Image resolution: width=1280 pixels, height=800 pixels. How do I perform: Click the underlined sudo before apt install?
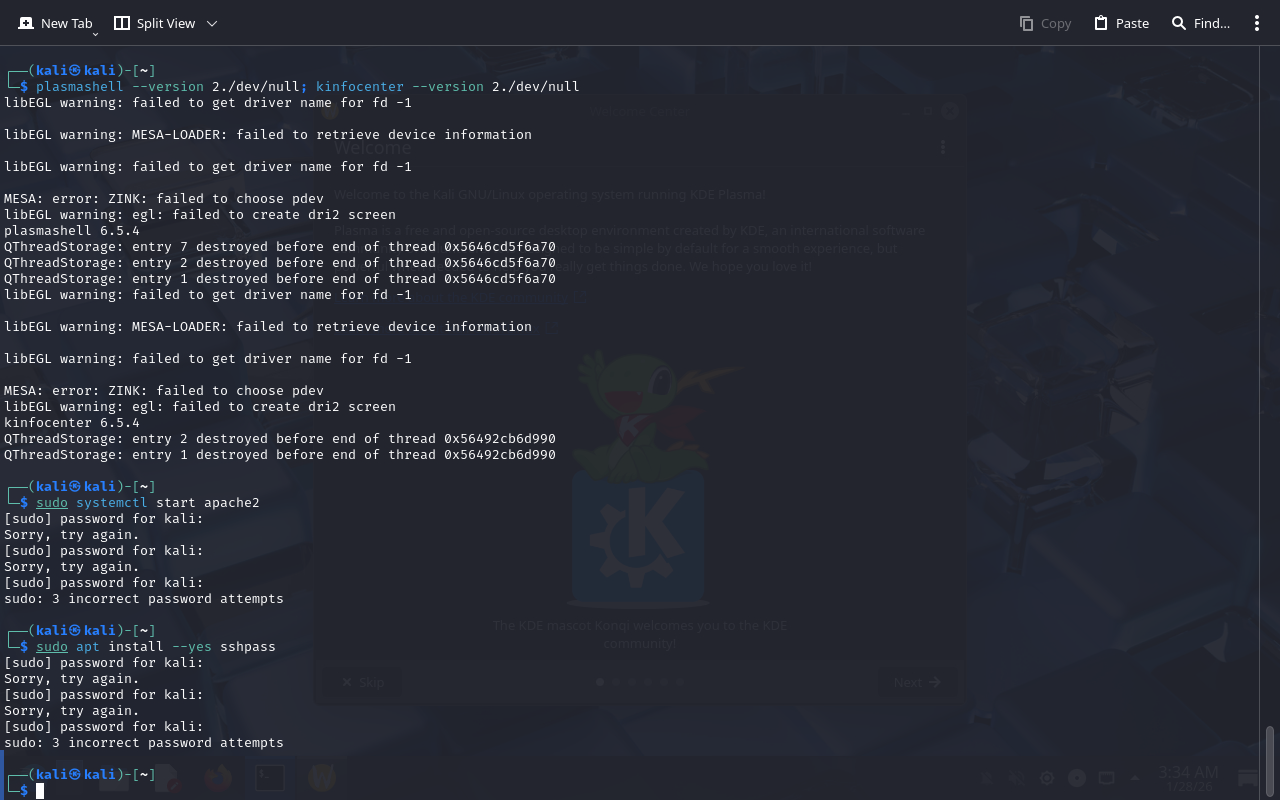pos(52,647)
